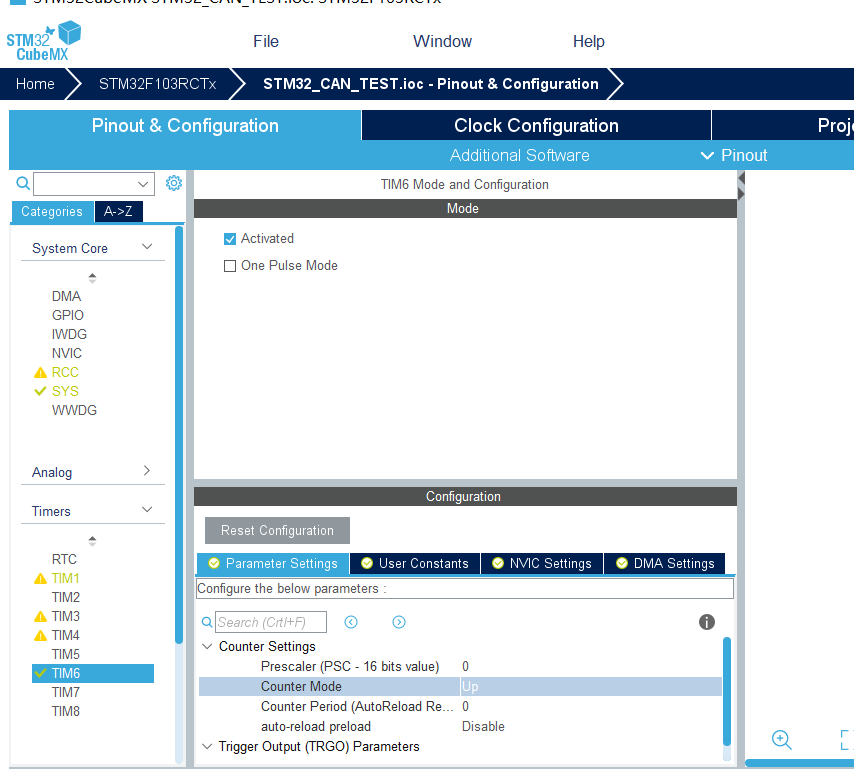Click the STM32F103RCTx breadcrumb
854x778 pixels.
coord(157,84)
